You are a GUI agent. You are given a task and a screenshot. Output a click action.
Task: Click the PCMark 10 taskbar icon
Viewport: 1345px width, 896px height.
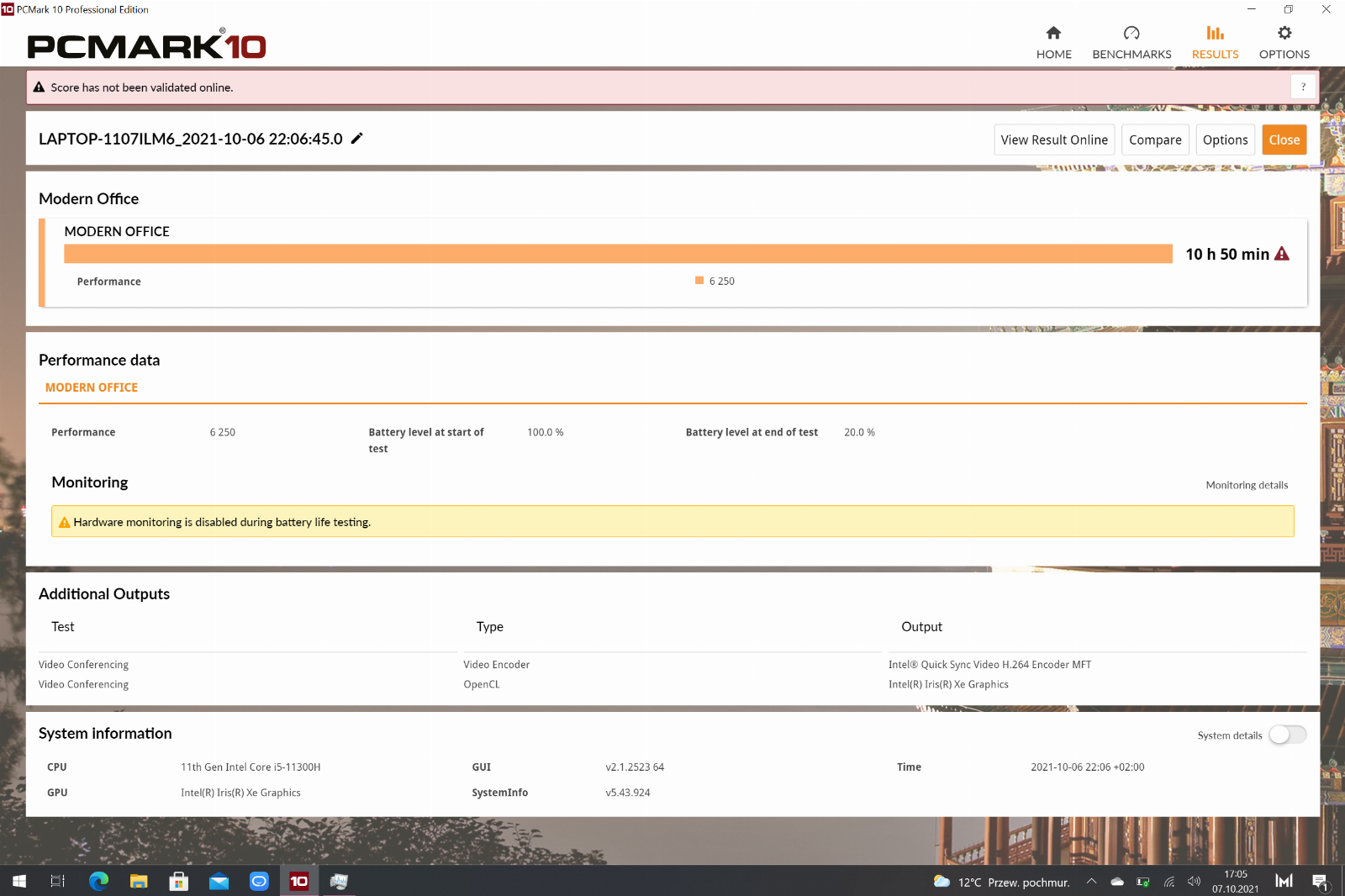click(298, 881)
